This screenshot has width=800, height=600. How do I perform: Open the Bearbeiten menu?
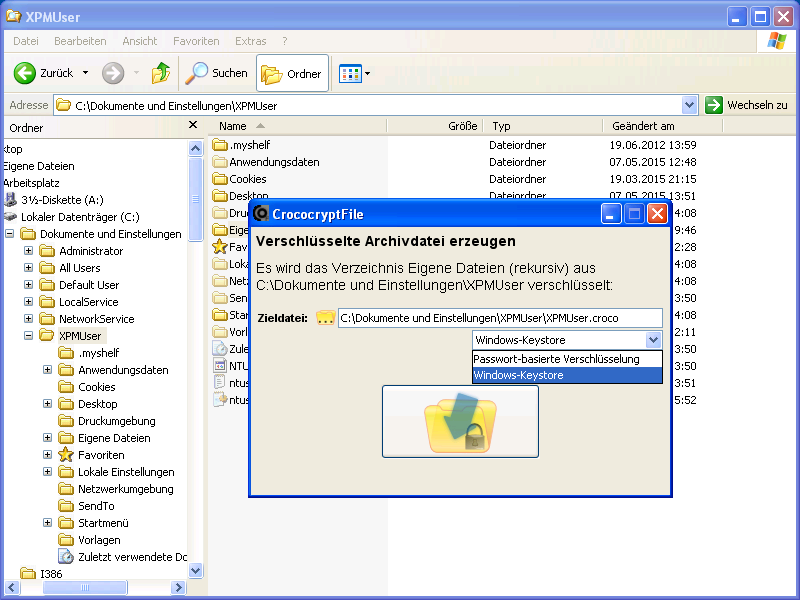tap(80, 41)
